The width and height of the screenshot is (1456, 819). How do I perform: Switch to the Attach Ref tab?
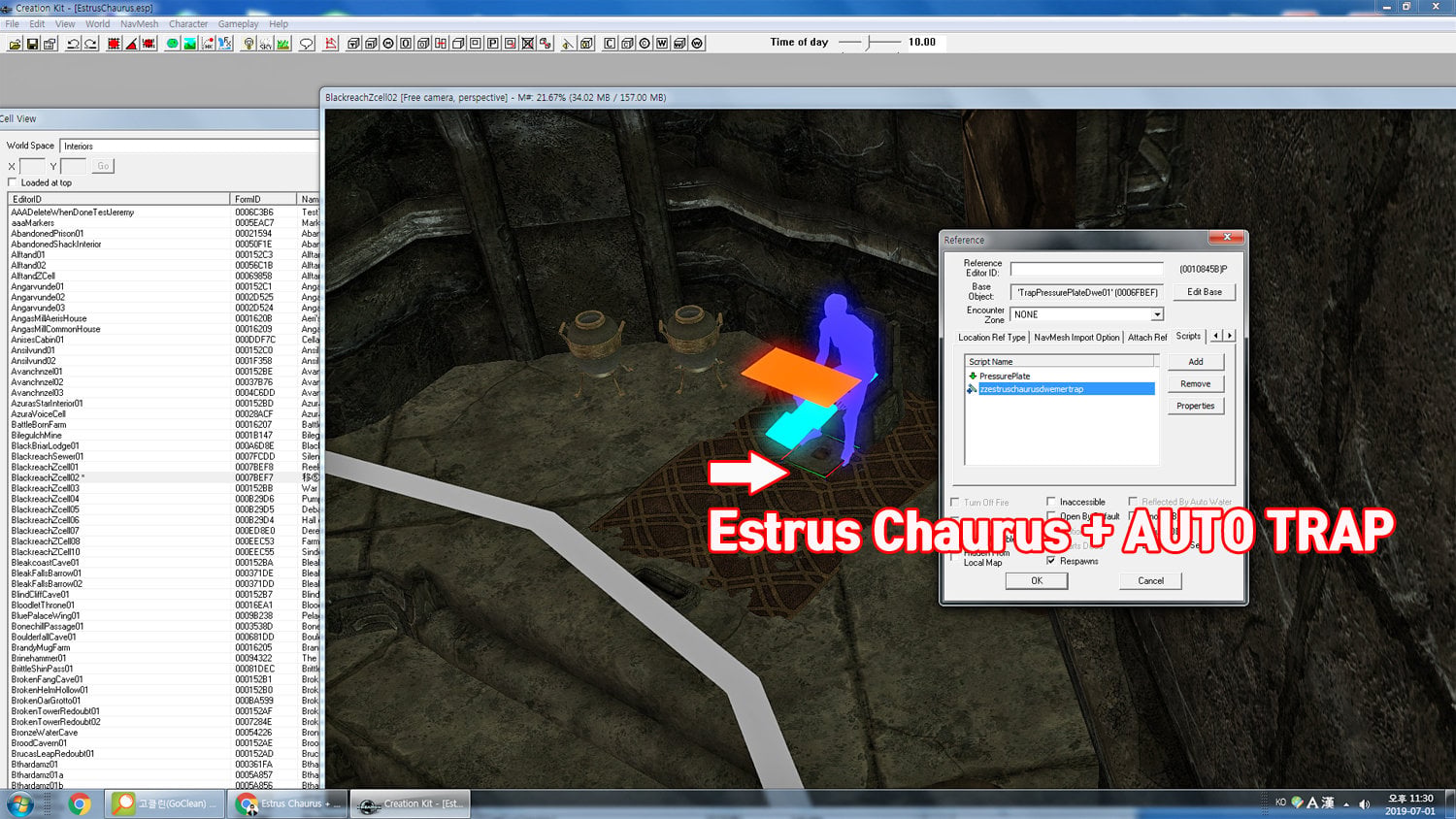(x=1146, y=338)
